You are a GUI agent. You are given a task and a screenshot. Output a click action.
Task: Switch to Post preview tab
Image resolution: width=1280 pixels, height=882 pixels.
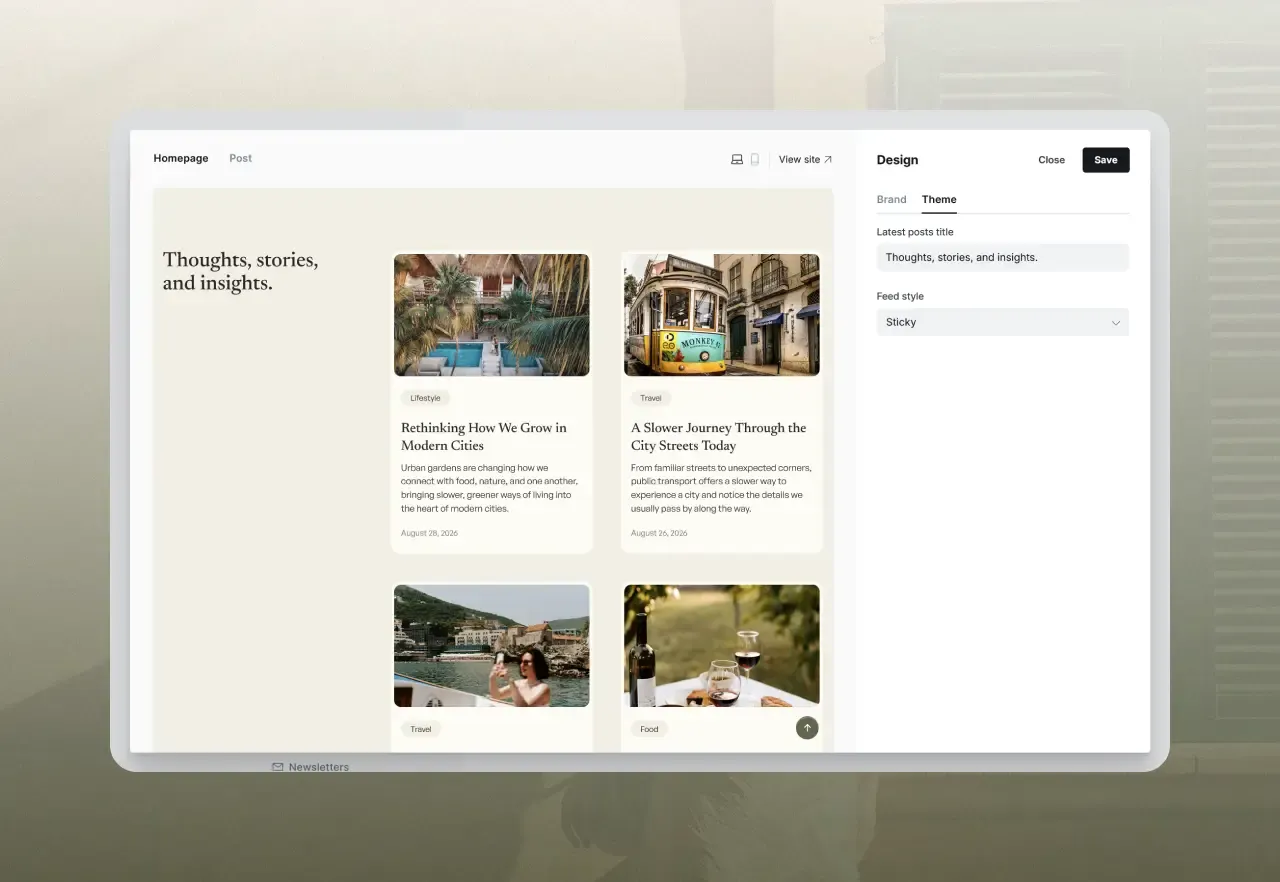(240, 158)
